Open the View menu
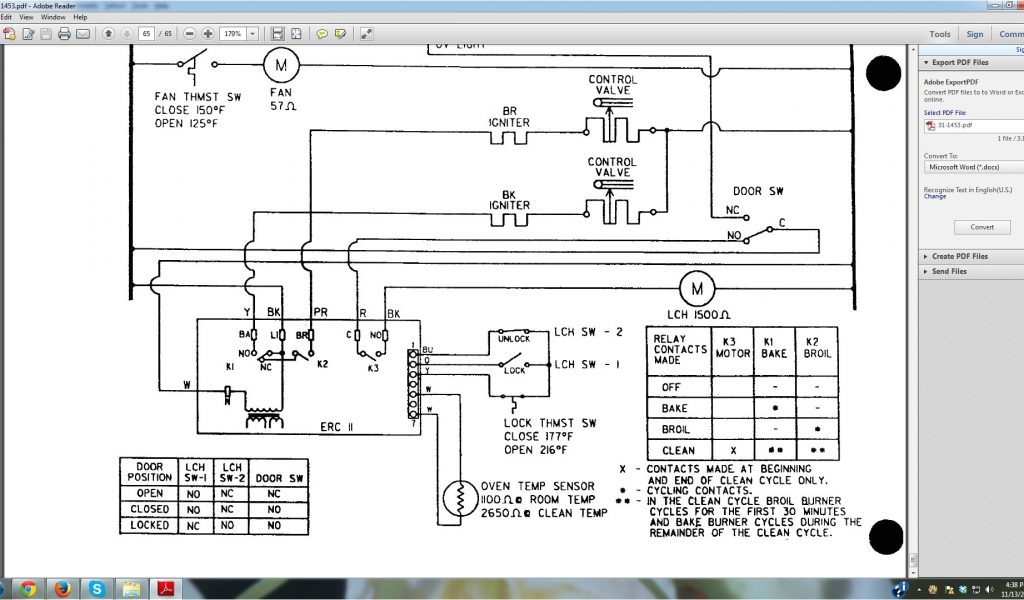The image size is (1024, 600). click(25, 17)
